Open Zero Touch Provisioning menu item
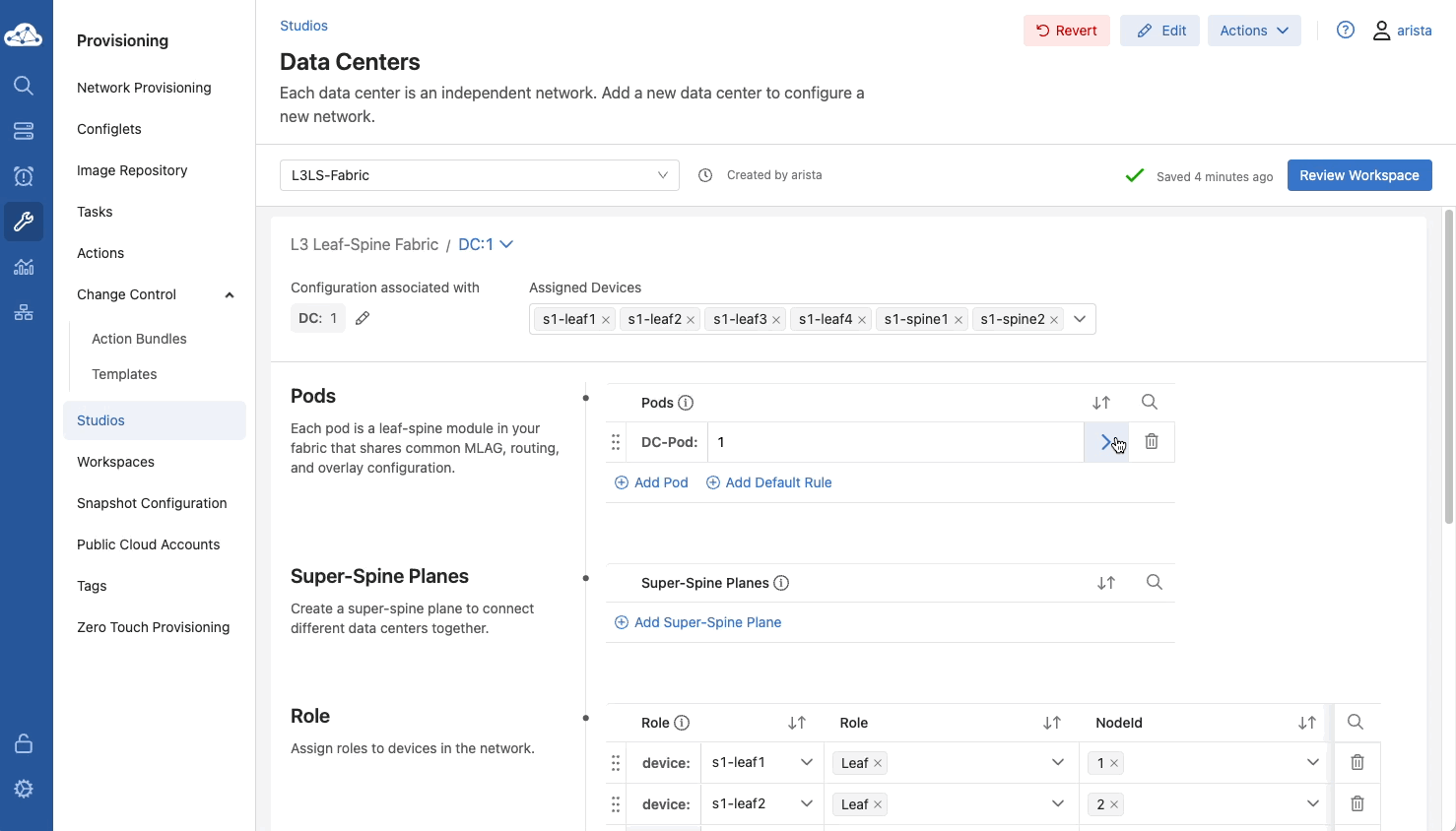This screenshot has width=1456, height=831. coord(153,627)
